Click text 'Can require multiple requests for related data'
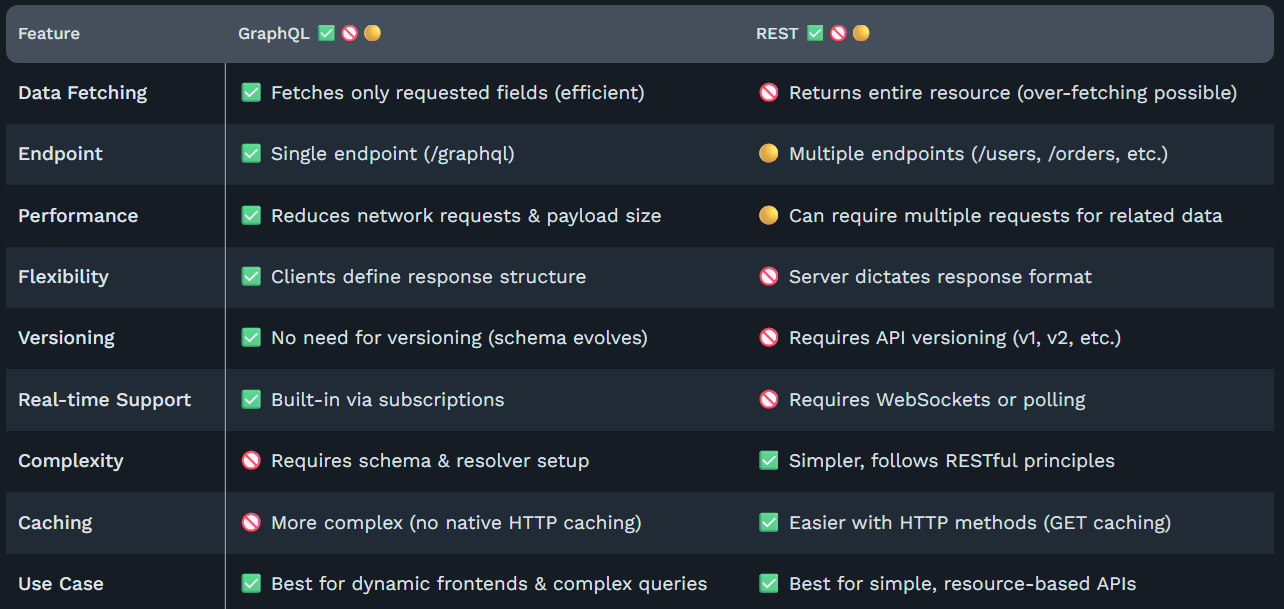1284x609 pixels. click(x=1006, y=216)
